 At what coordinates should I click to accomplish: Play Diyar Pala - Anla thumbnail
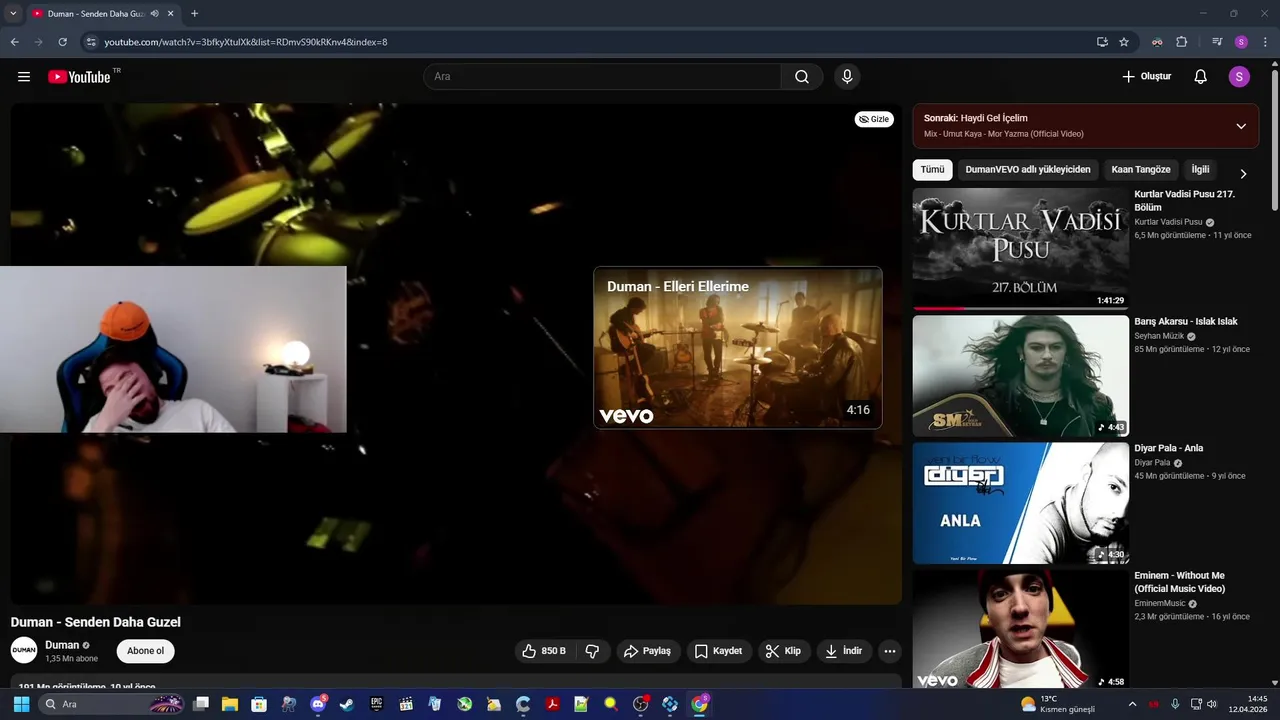pyautogui.click(x=1021, y=503)
